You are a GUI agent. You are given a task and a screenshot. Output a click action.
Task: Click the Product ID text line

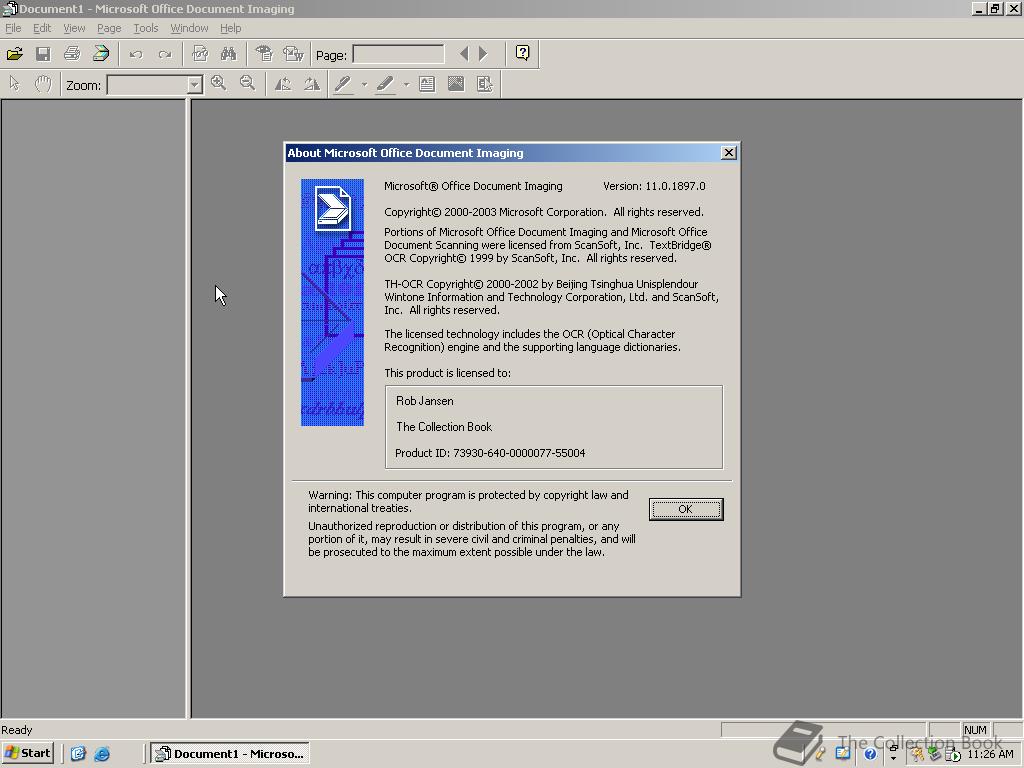pos(490,453)
